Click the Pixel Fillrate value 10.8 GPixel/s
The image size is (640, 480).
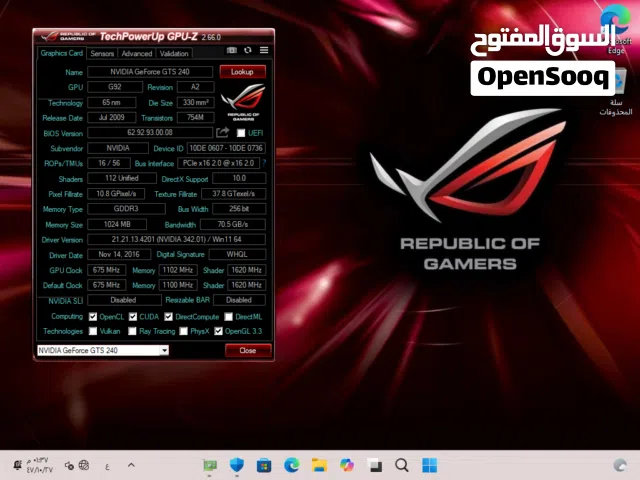116,193
